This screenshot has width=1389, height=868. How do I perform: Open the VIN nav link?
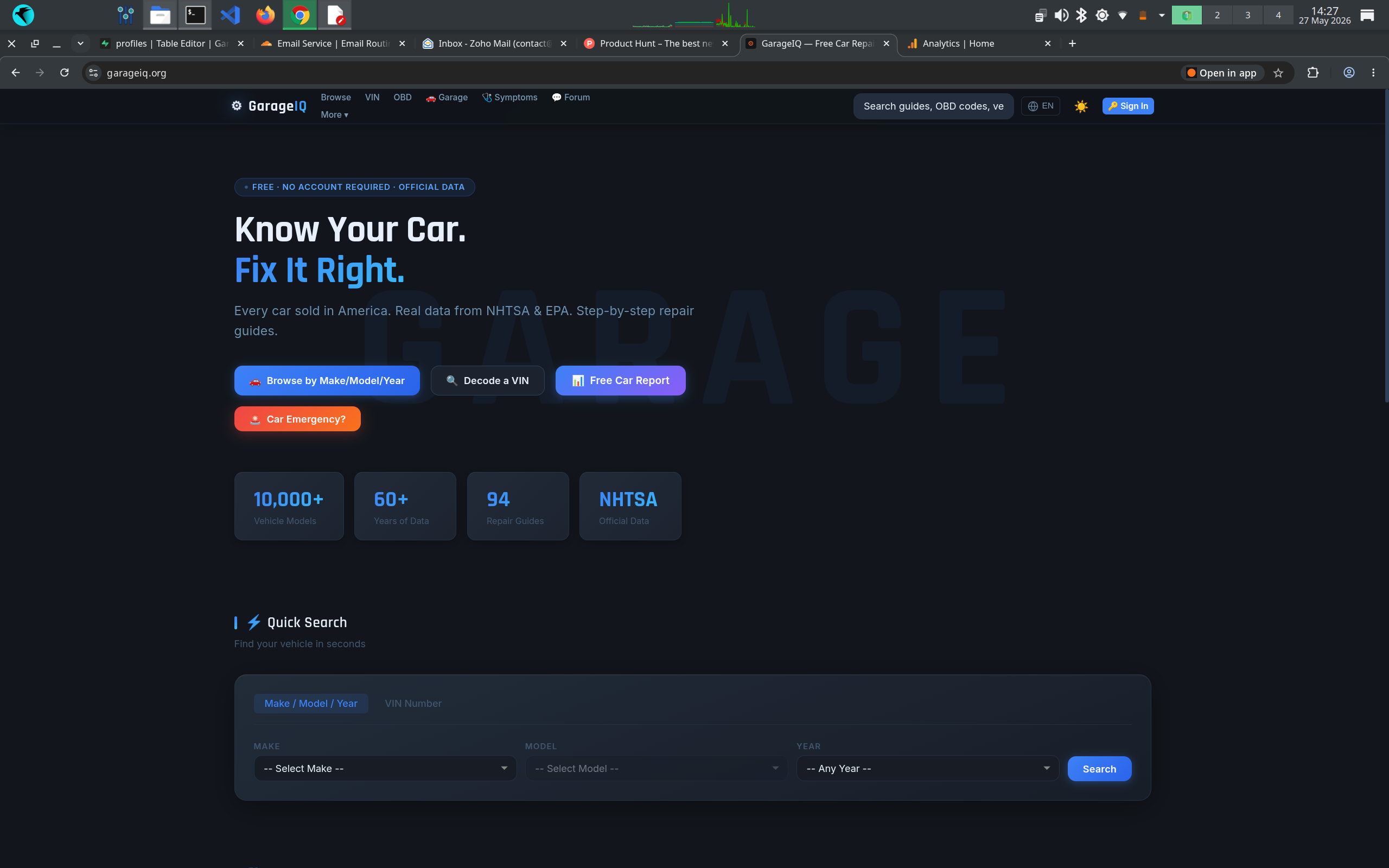(372, 98)
